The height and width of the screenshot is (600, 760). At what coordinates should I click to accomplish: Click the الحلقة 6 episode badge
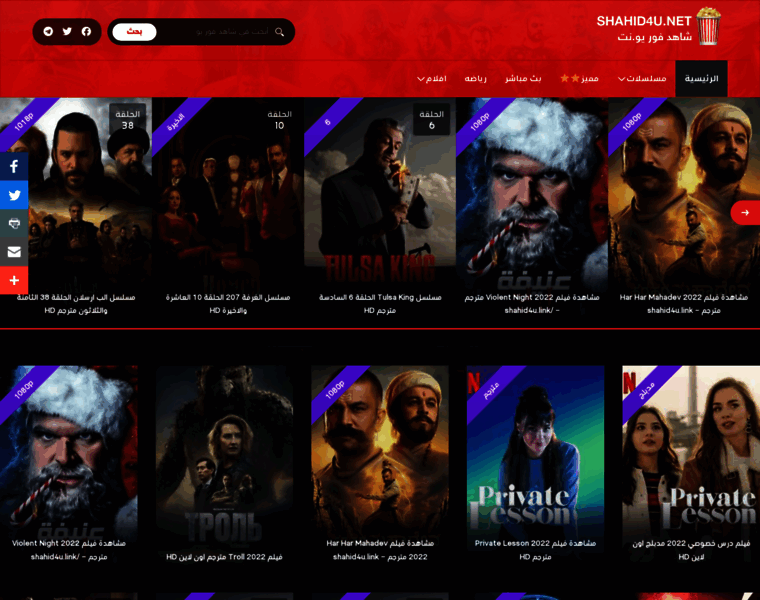431,119
